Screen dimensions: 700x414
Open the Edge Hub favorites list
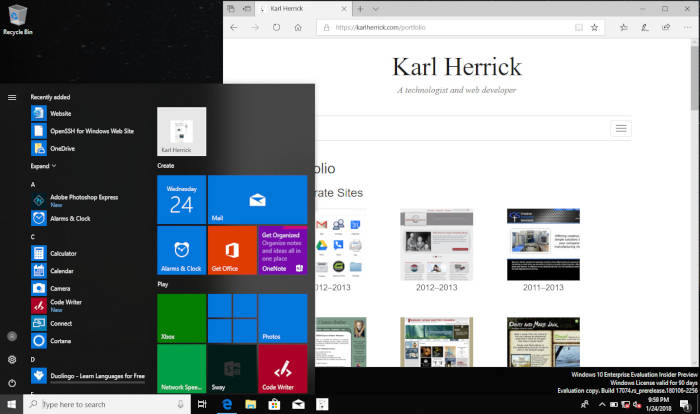[624, 27]
